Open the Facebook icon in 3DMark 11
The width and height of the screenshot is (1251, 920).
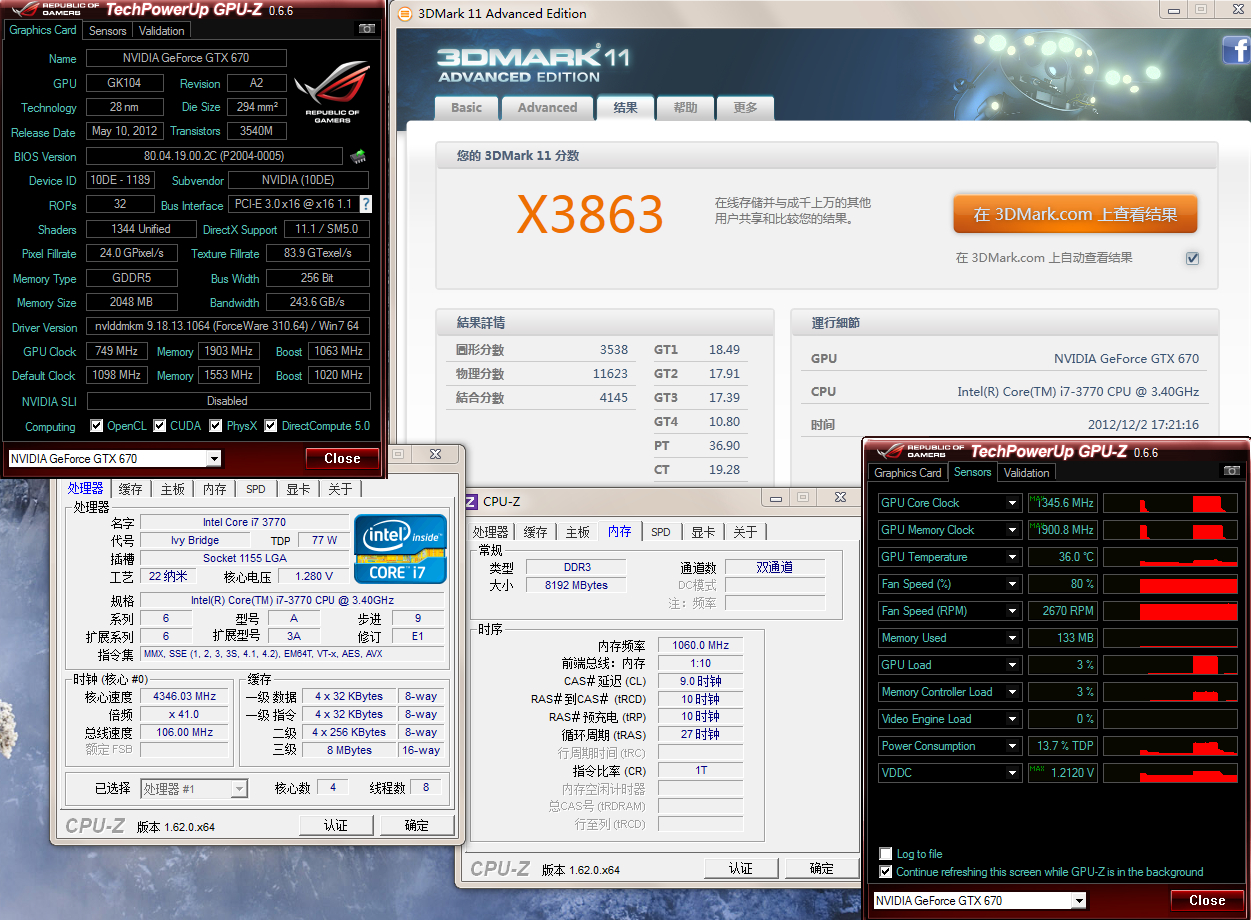point(1236,49)
